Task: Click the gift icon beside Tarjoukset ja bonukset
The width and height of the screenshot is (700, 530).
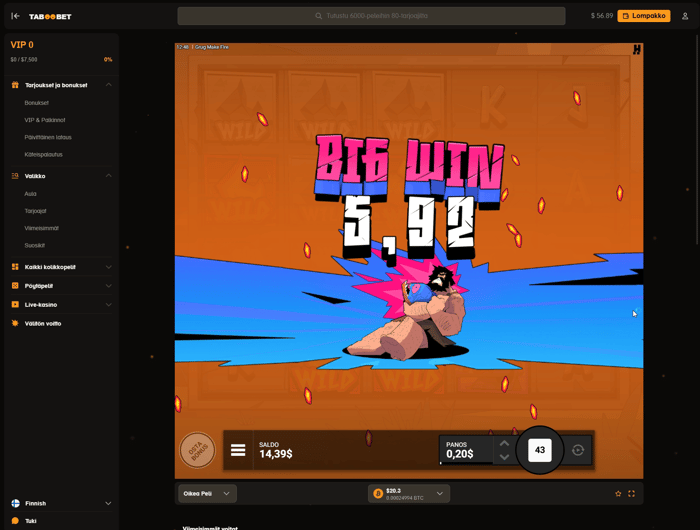Action: (15, 85)
